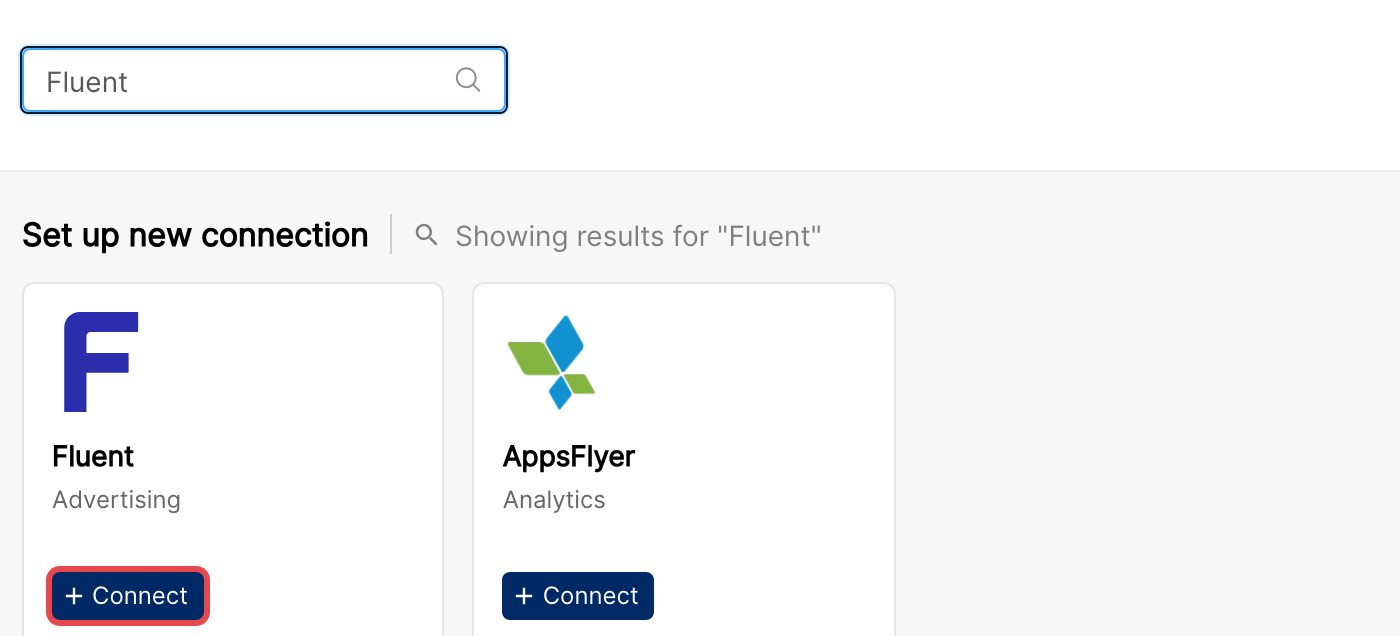The width and height of the screenshot is (1400, 636).
Task: Click the "Advertising" category label
Action: (116, 500)
